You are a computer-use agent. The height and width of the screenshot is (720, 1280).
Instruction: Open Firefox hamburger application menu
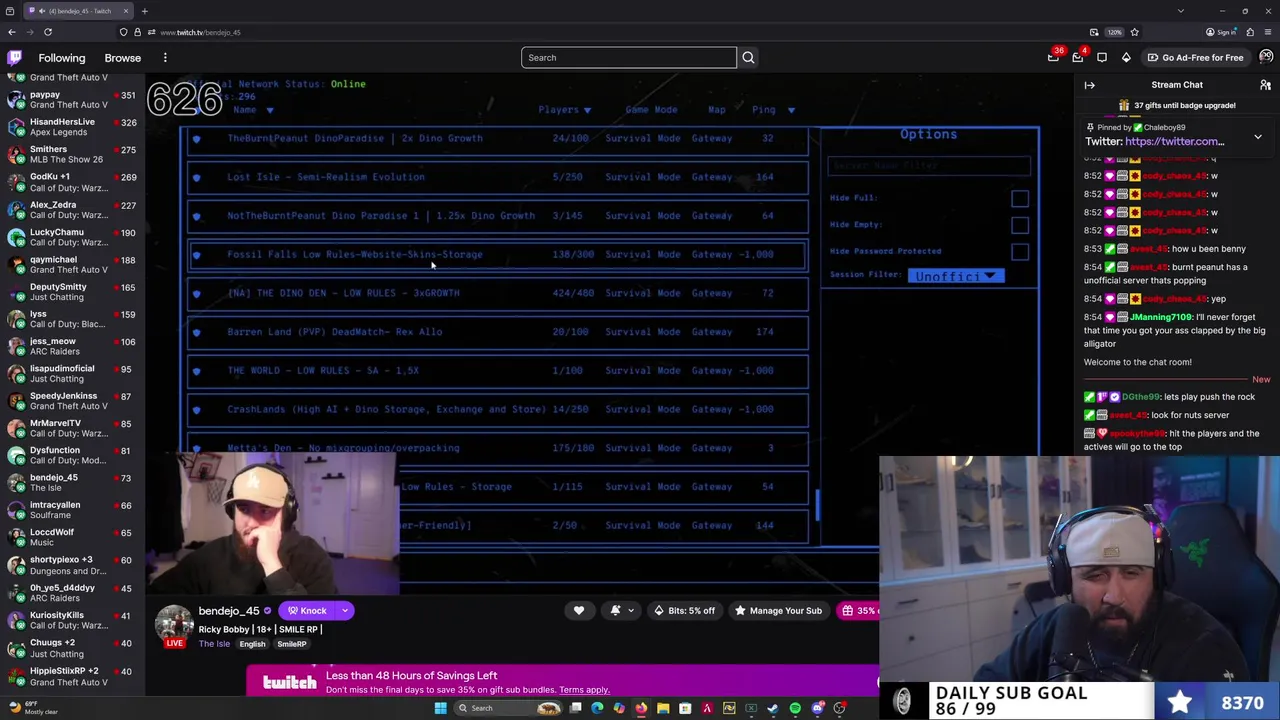(x=1267, y=32)
